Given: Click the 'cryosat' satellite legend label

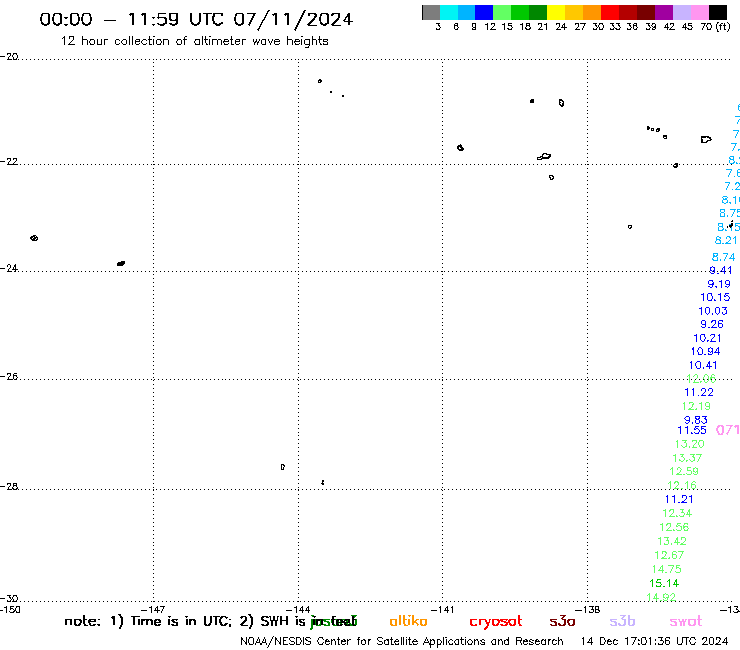Looking at the screenshot, I should point(496,622).
